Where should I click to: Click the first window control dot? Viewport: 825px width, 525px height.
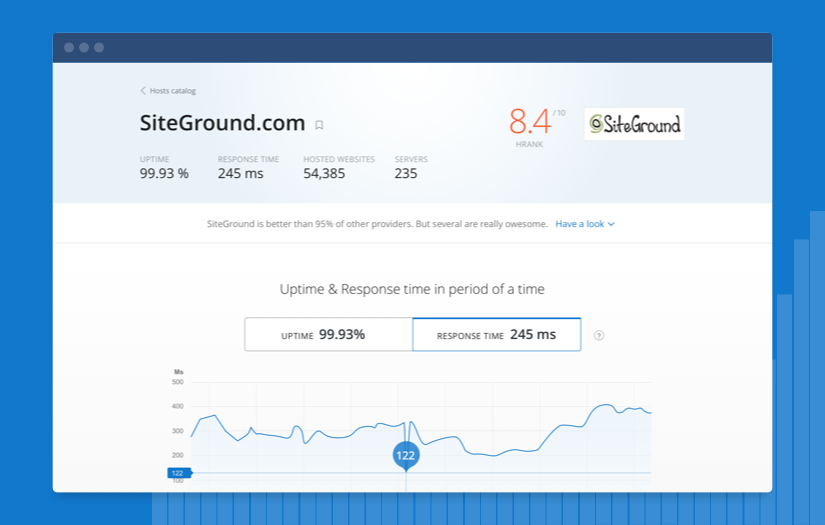pyautogui.click(x=69, y=47)
